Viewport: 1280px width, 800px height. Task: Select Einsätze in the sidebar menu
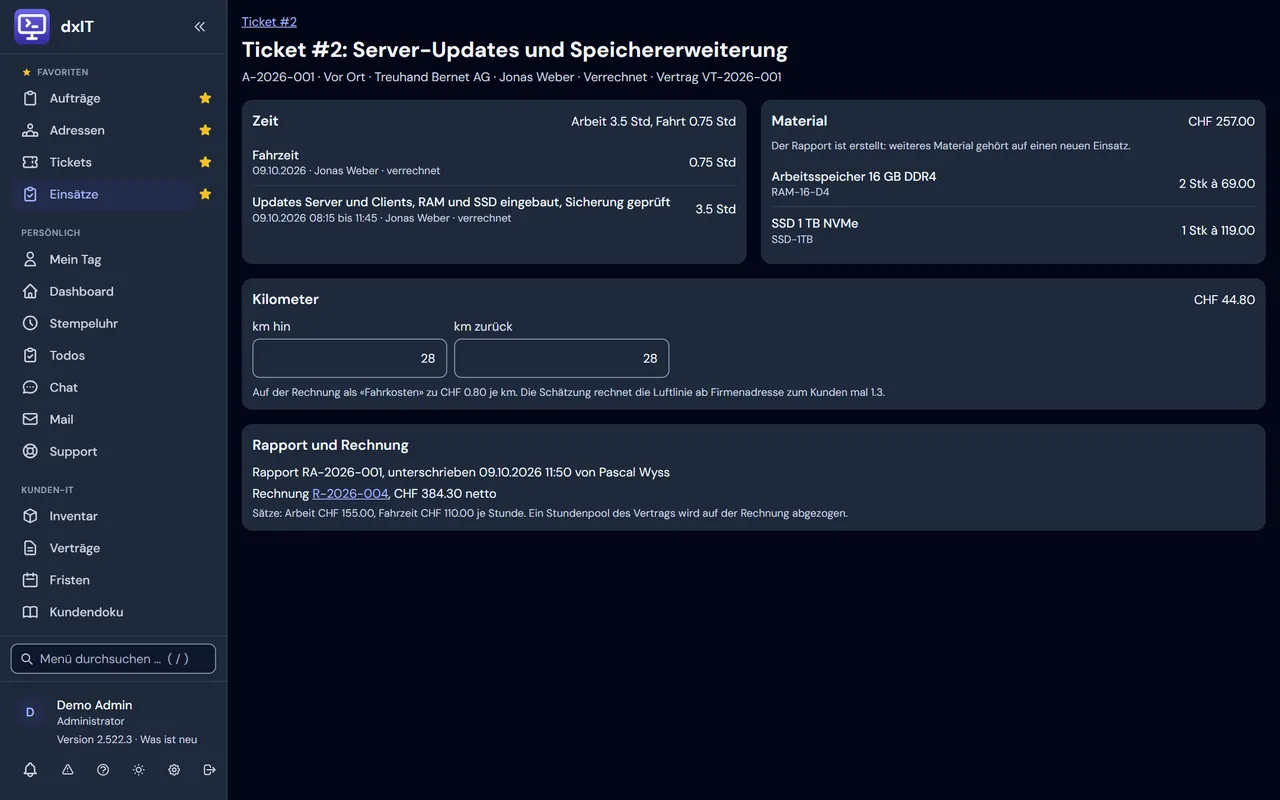(103, 194)
